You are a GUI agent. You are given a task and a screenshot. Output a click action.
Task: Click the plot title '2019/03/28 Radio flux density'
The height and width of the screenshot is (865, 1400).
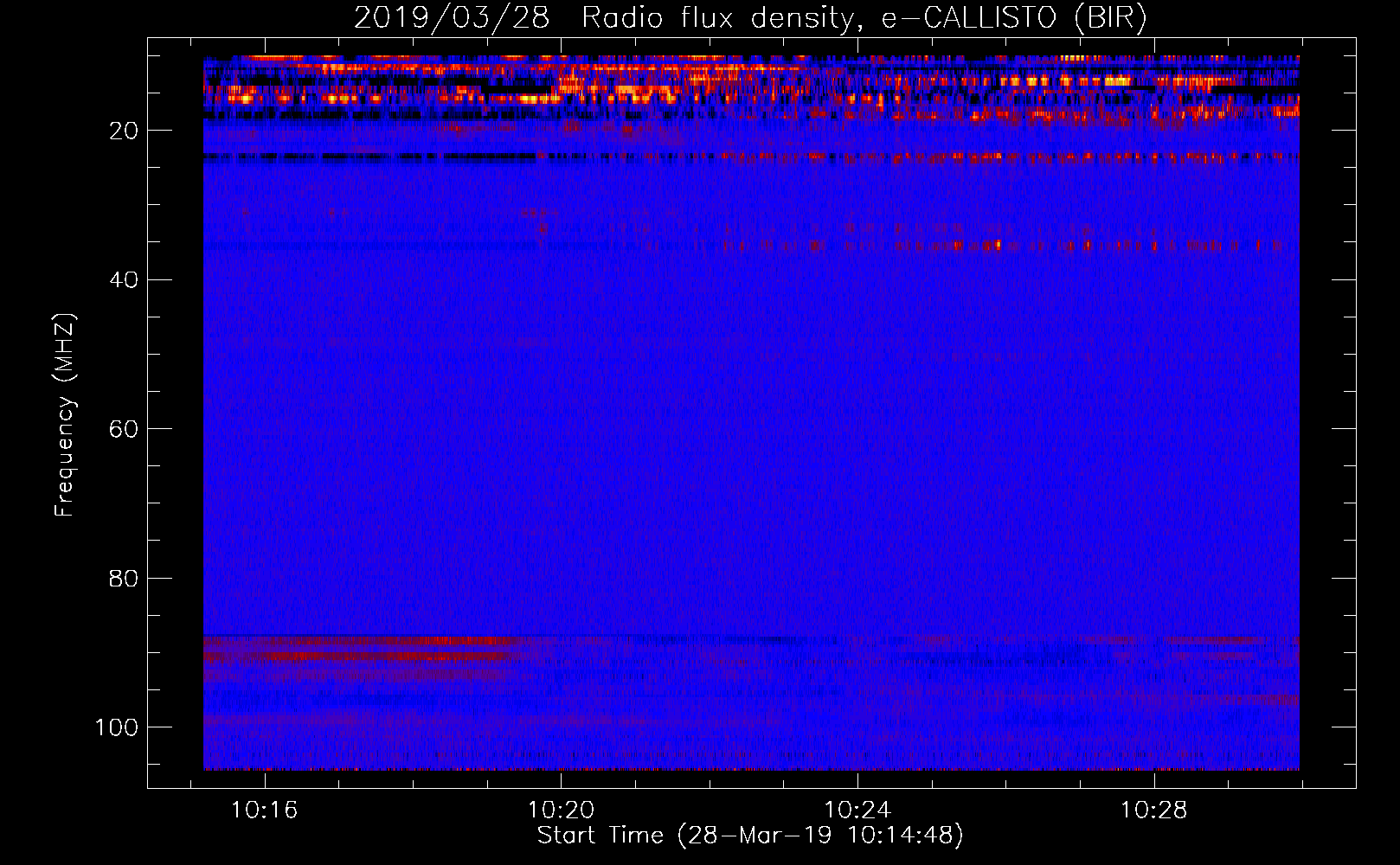click(x=749, y=17)
